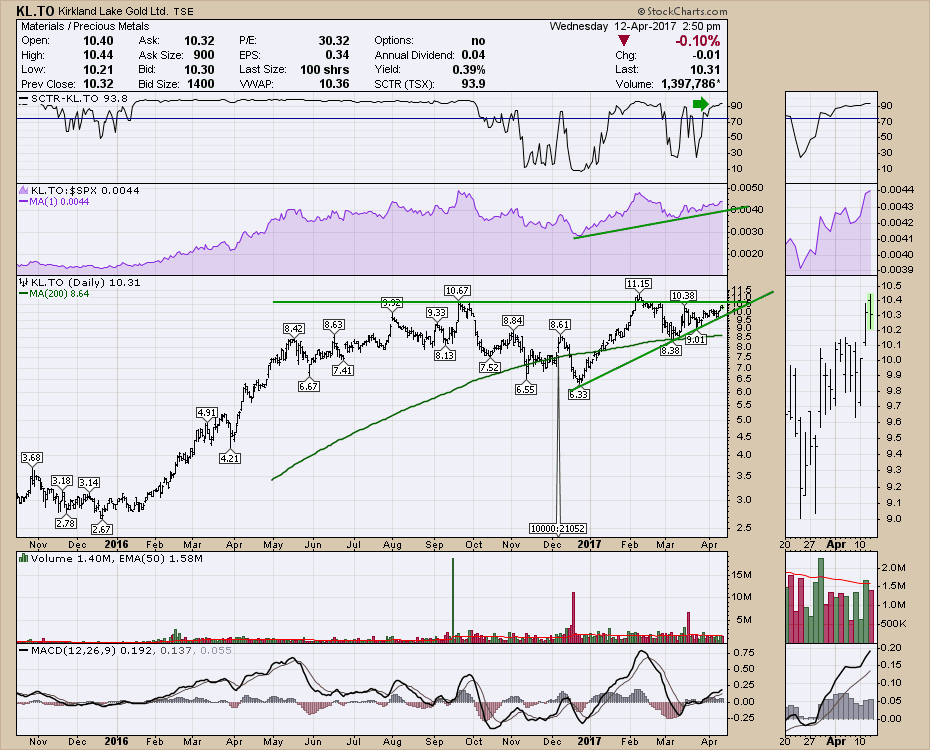Select the KL.TO ticker symbol in header
Image resolution: width=930 pixels, height=750 pixels.
pos(36,11)
